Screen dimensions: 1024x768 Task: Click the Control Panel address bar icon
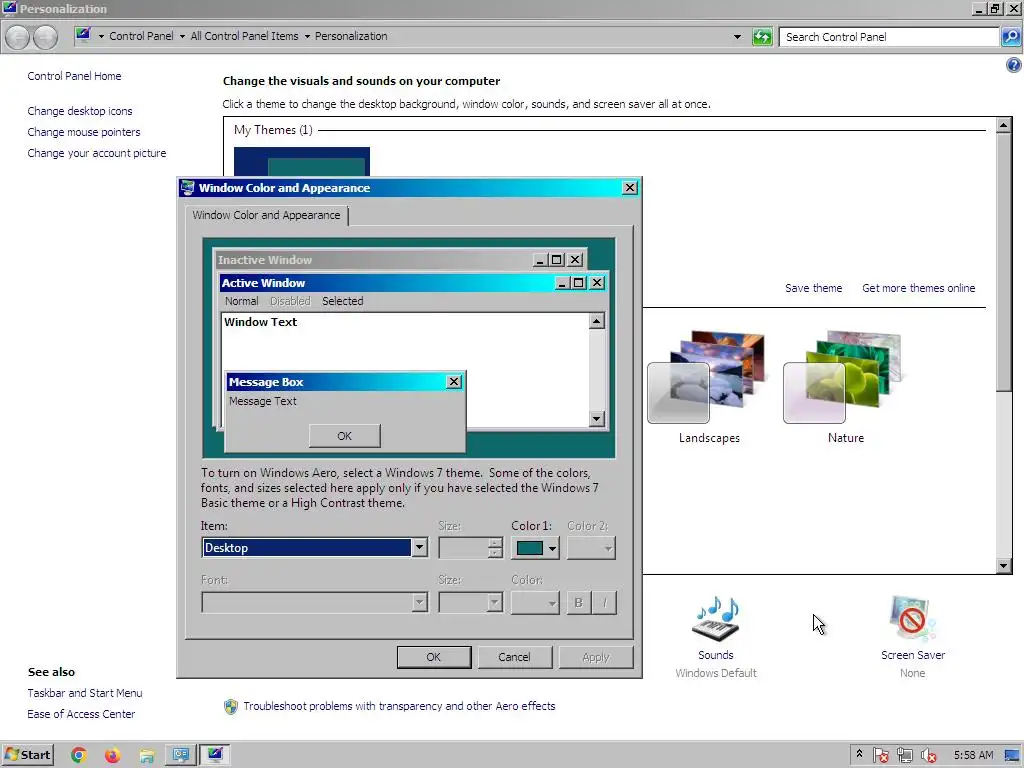point(83,35)
